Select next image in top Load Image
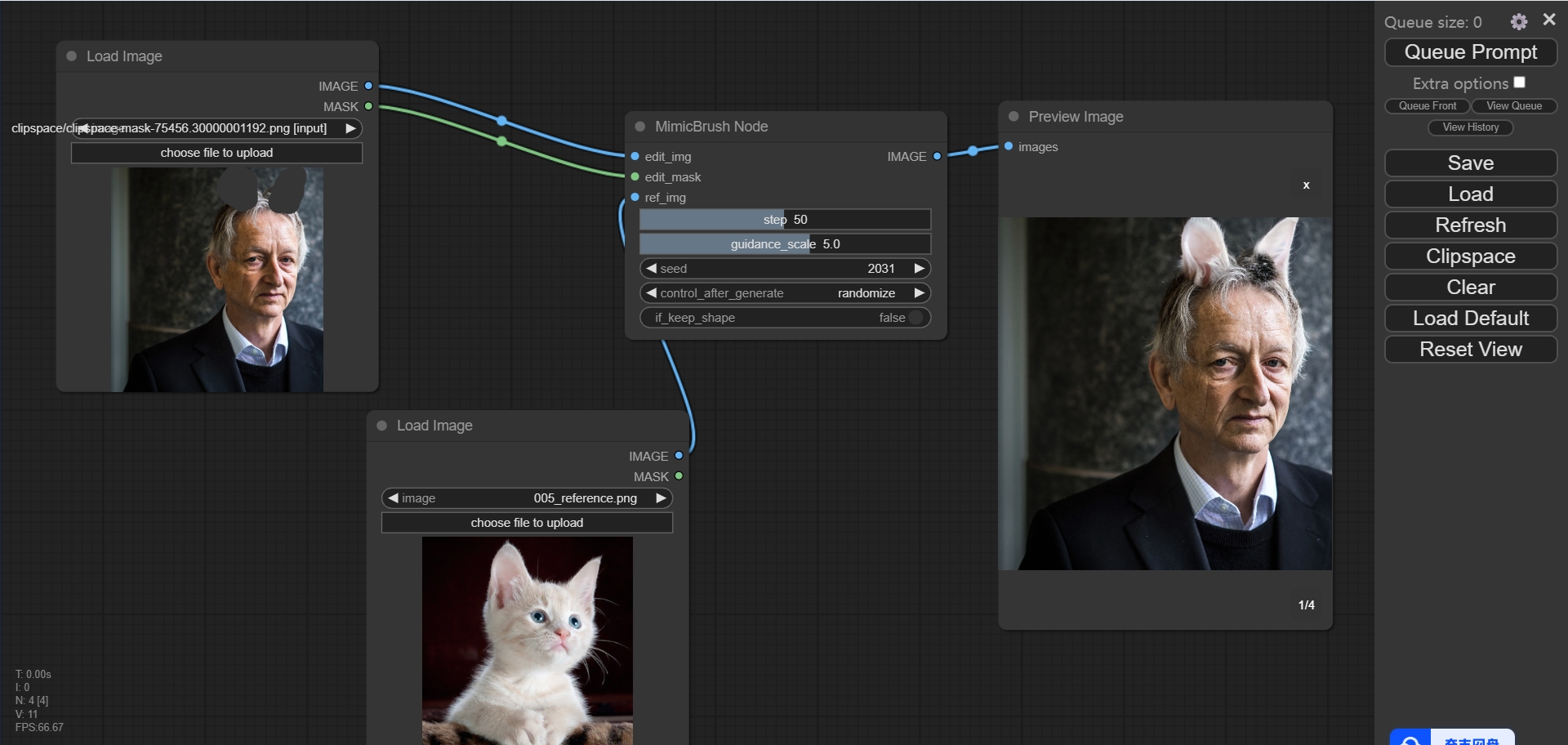The width and height of the screenshot is (1568, 745). coord(350,128)
